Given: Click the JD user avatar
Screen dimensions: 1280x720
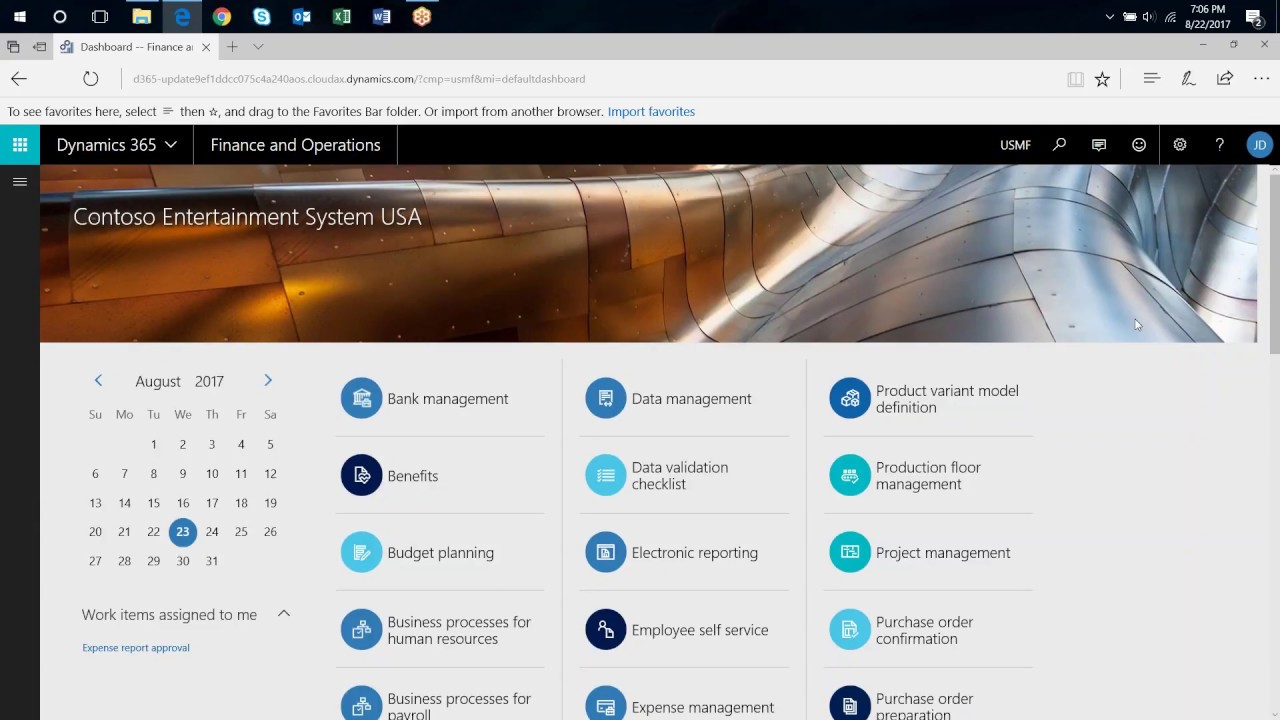Looking at the screenshot, I should (1259, 145).
